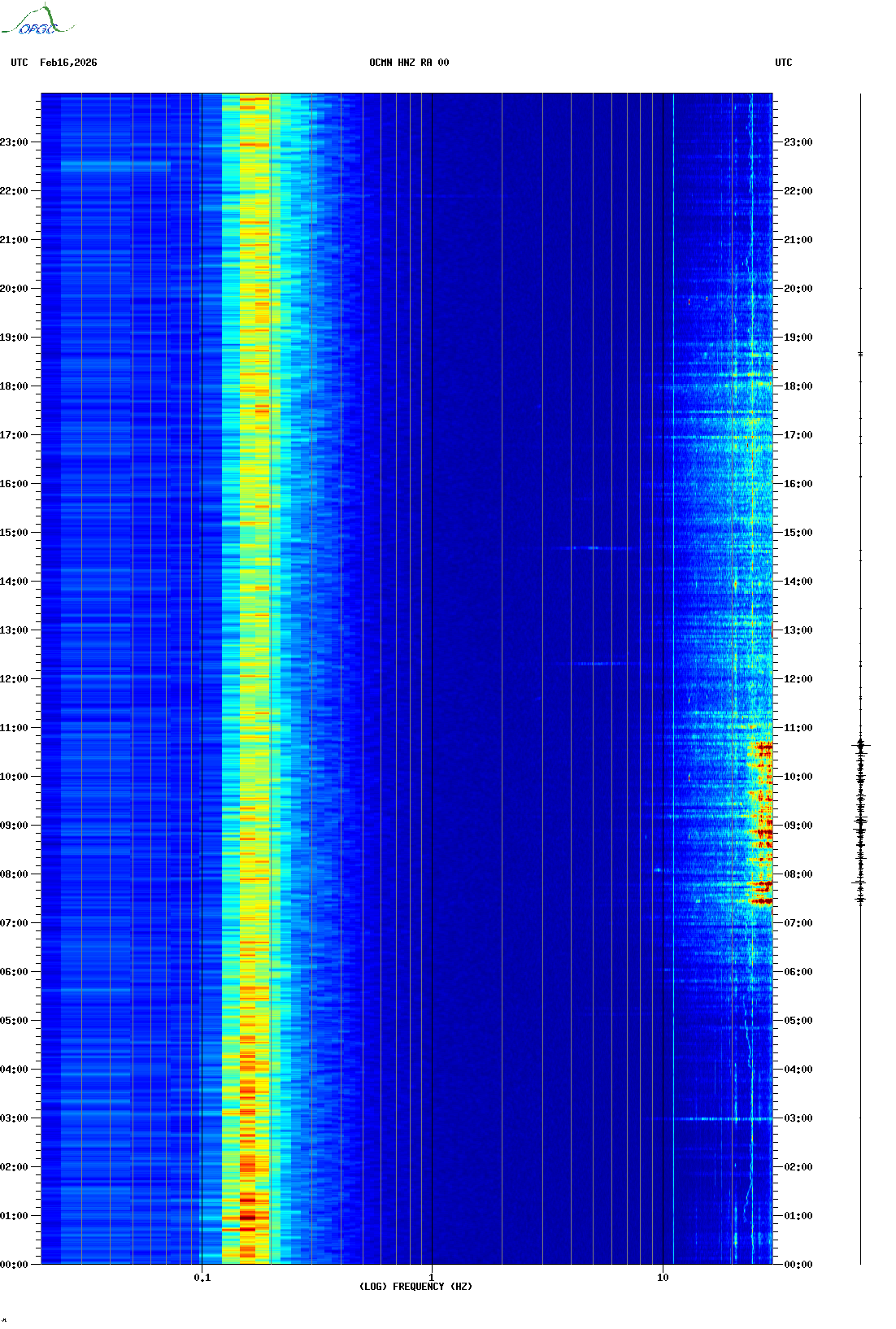Click the 0.1 Hz frequency axis tick label
This screenshot has height=1329, width=896.
(x=202, y=1277)
